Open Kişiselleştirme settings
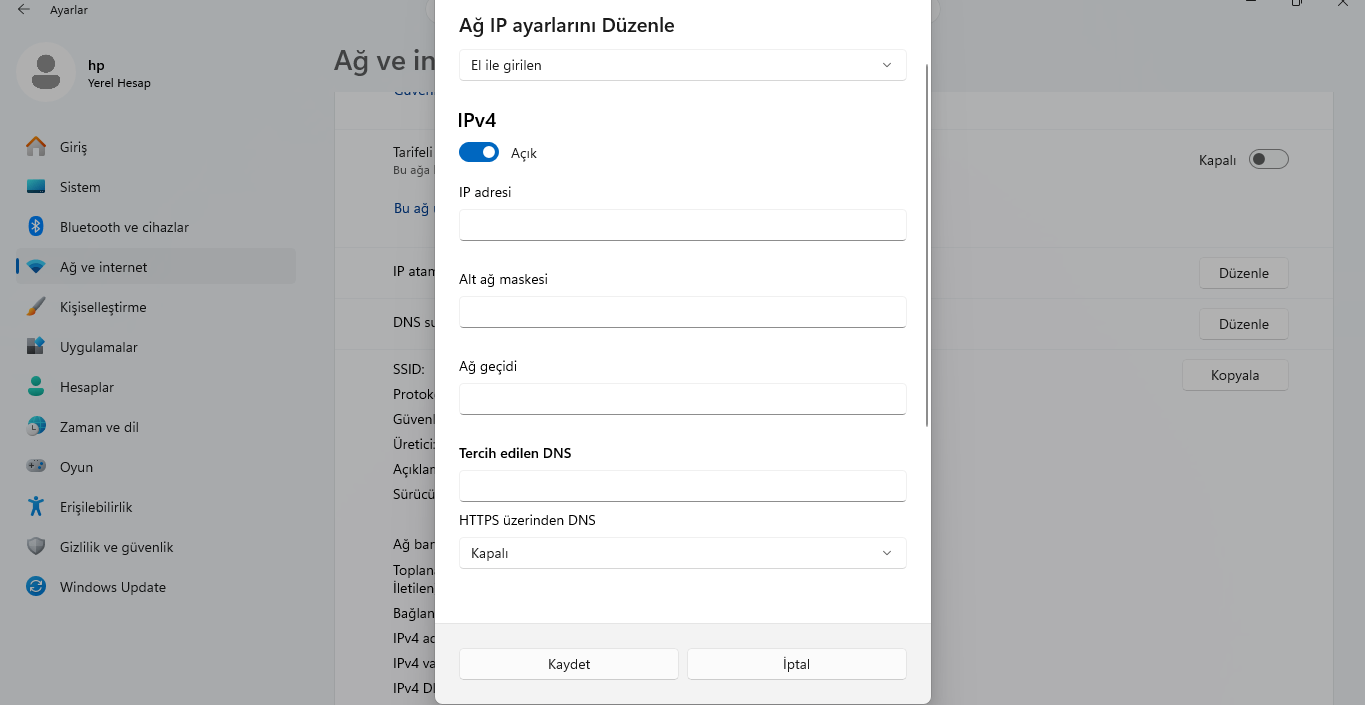Image resolution: width=1365 pixels, height=705 pixels. pyautogui.click(x=156, y=307)
